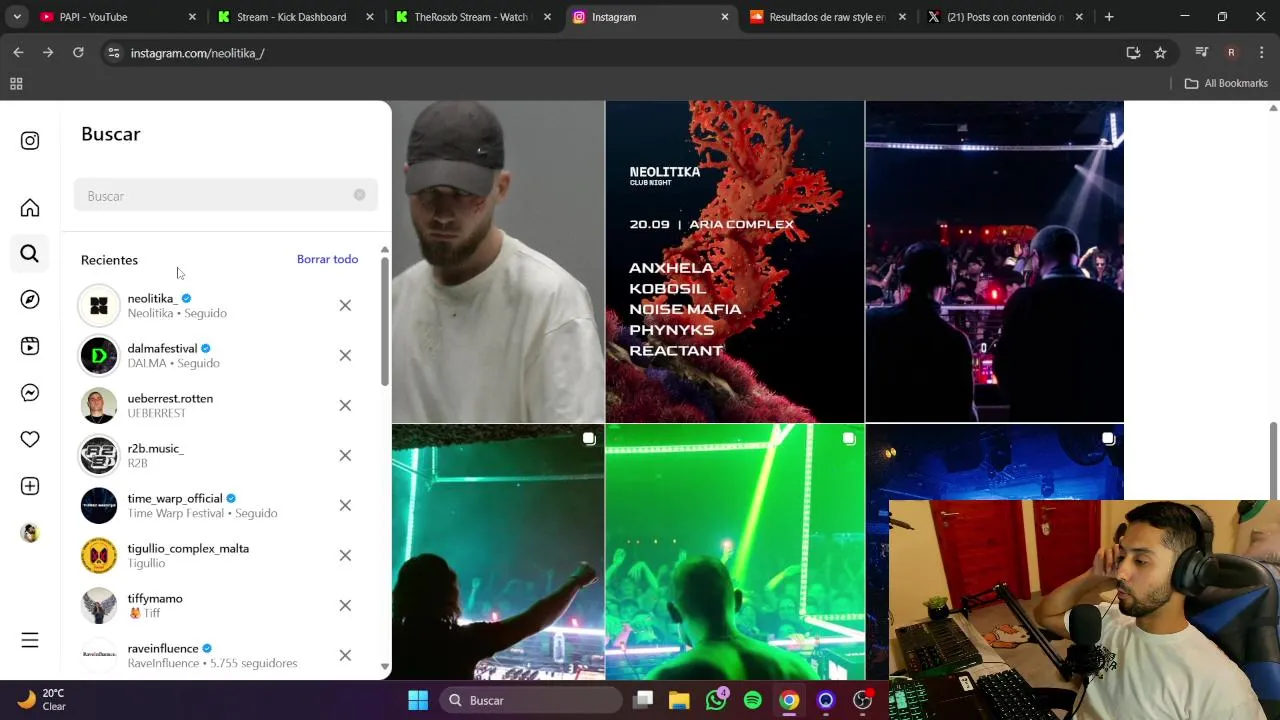1280x720 pixels.
Task: Open neolitika_ recent search result
Action: [x=220, y=305]
